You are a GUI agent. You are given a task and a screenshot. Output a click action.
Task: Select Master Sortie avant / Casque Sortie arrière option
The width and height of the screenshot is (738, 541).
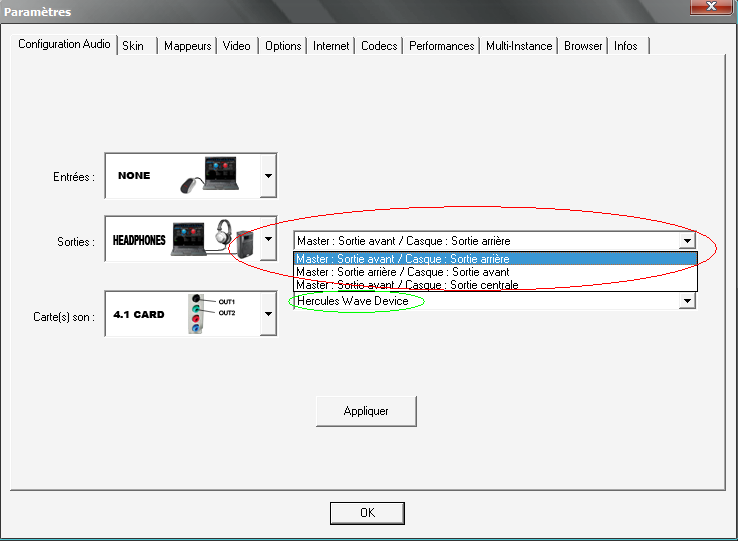click(494, 259)
